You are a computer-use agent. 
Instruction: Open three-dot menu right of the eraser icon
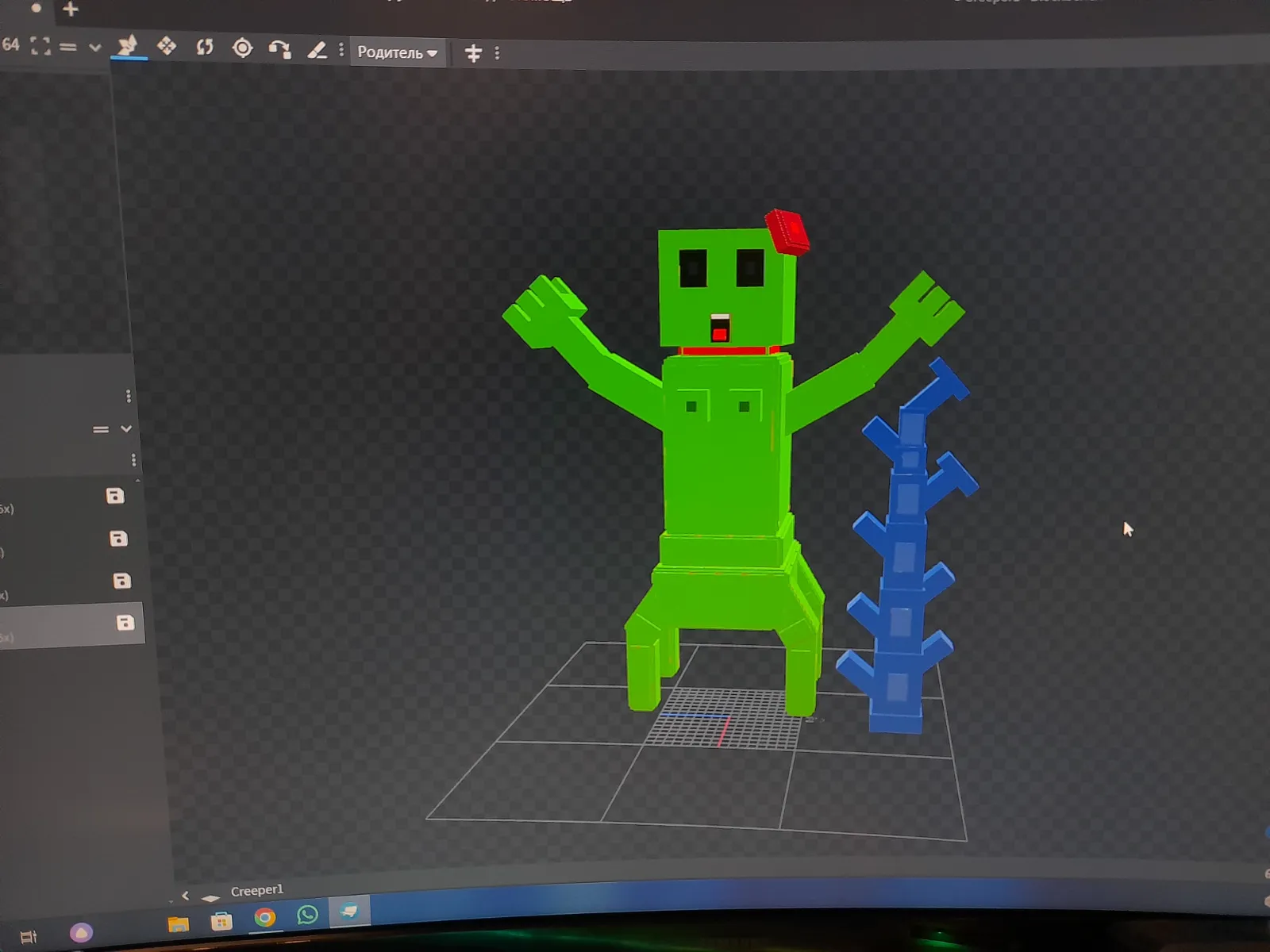tap(341, 50)
